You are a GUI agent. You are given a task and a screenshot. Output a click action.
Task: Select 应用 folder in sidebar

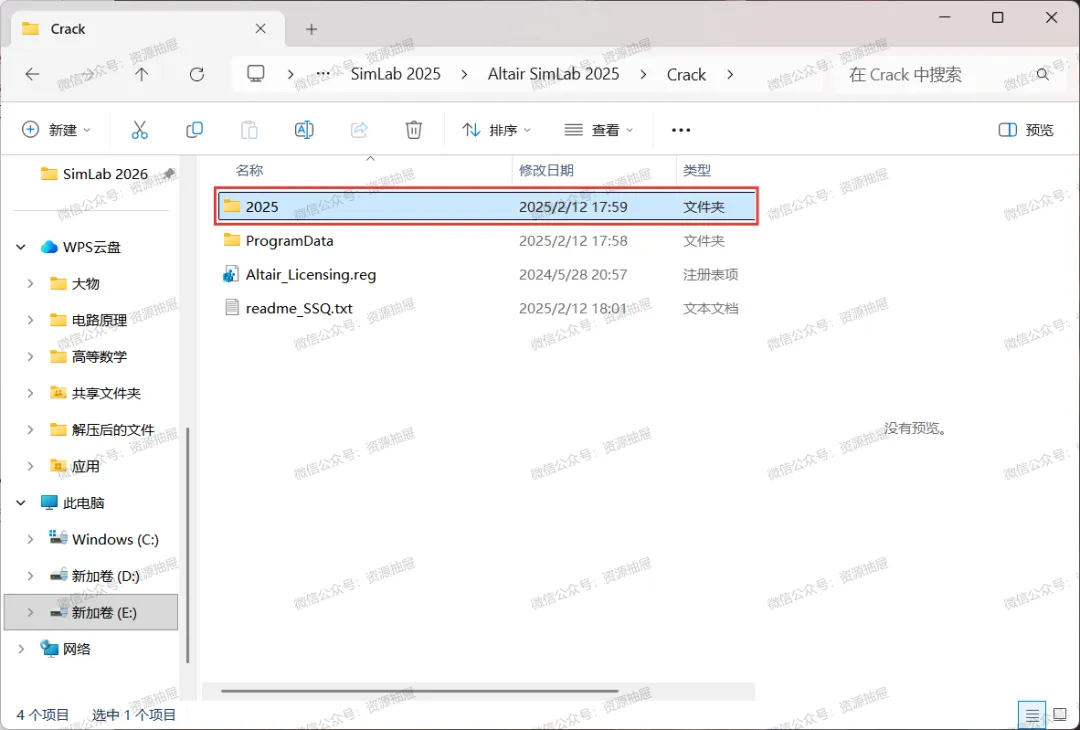point(85,466)
